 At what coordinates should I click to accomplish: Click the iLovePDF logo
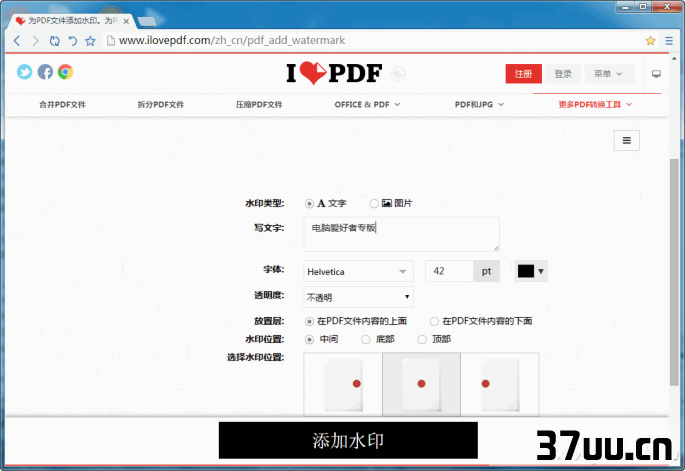click(x=334, y=73)
